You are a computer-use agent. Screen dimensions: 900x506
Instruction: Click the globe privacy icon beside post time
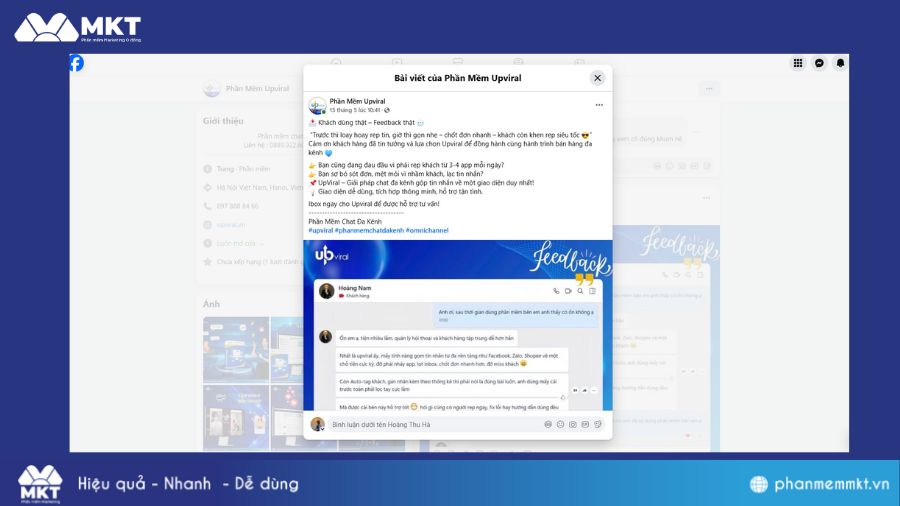(387, 110)
